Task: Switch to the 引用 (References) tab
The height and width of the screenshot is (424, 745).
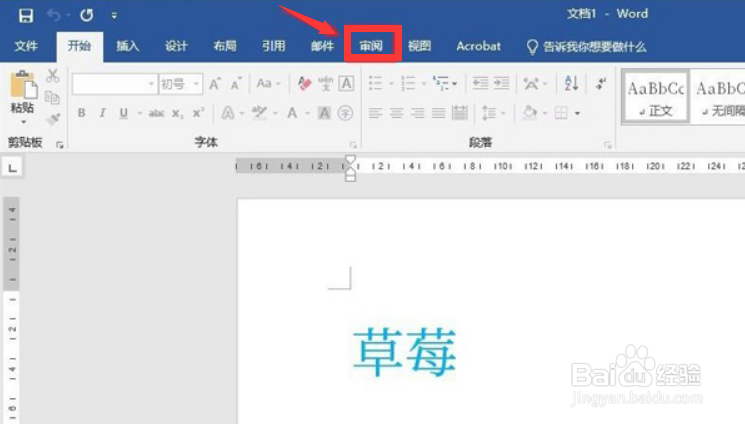Action: pyautogui.click(x=274, y=46)
